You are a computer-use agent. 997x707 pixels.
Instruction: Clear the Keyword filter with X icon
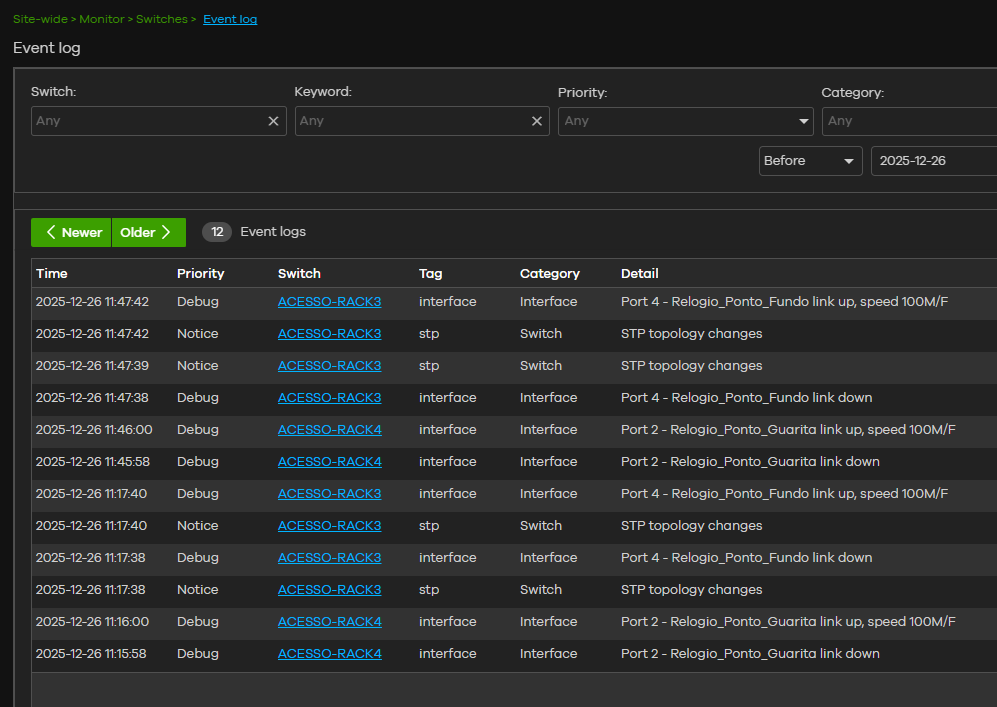pos(537,121)
